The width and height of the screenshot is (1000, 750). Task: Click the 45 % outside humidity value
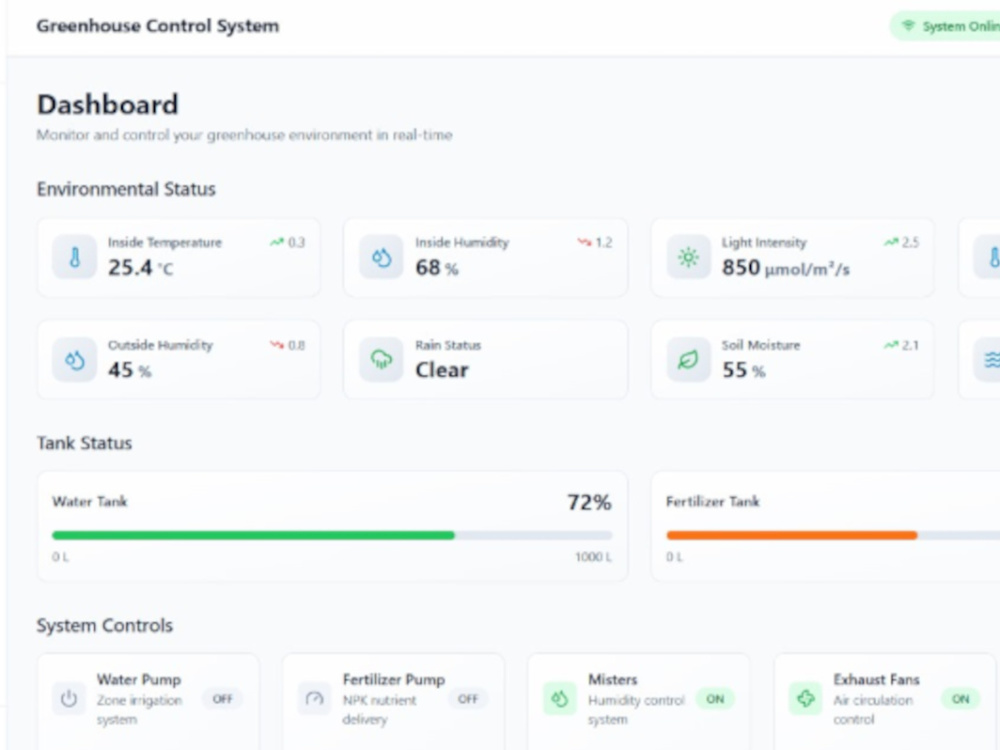pyautogui.click(x=129, y=370)
